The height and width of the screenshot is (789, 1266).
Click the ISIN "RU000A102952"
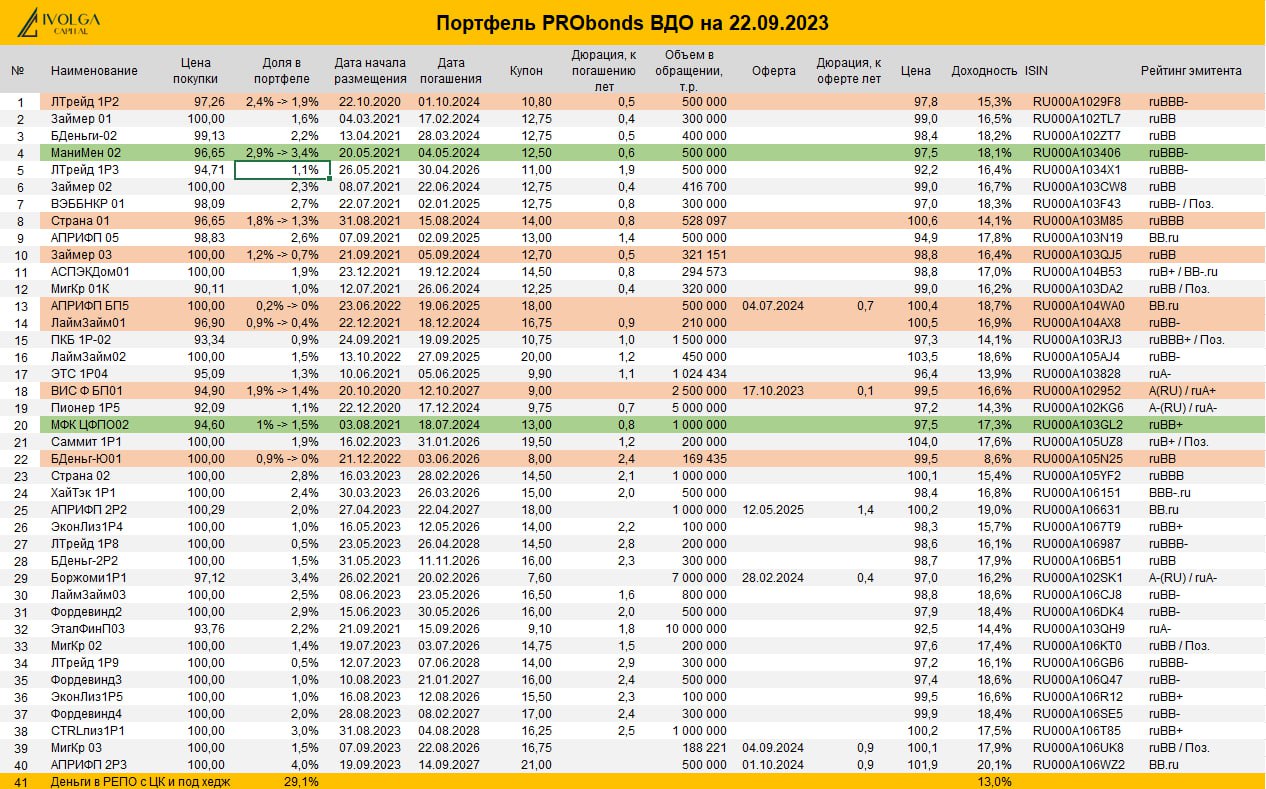coord(1076,391)
